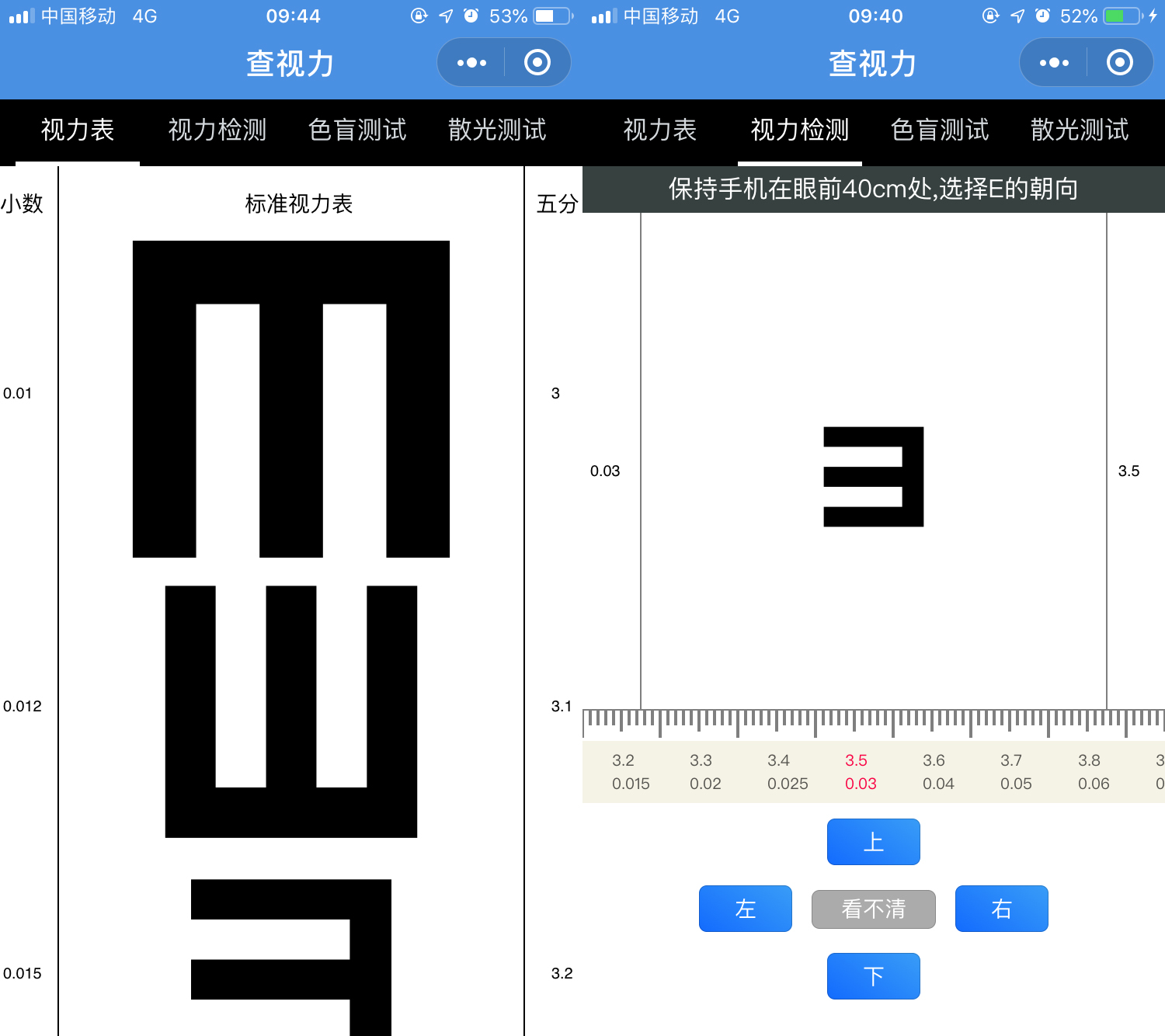Tap the signal bars in left status bar
The image size is (1165, 1036).
[x=22, y=16]
